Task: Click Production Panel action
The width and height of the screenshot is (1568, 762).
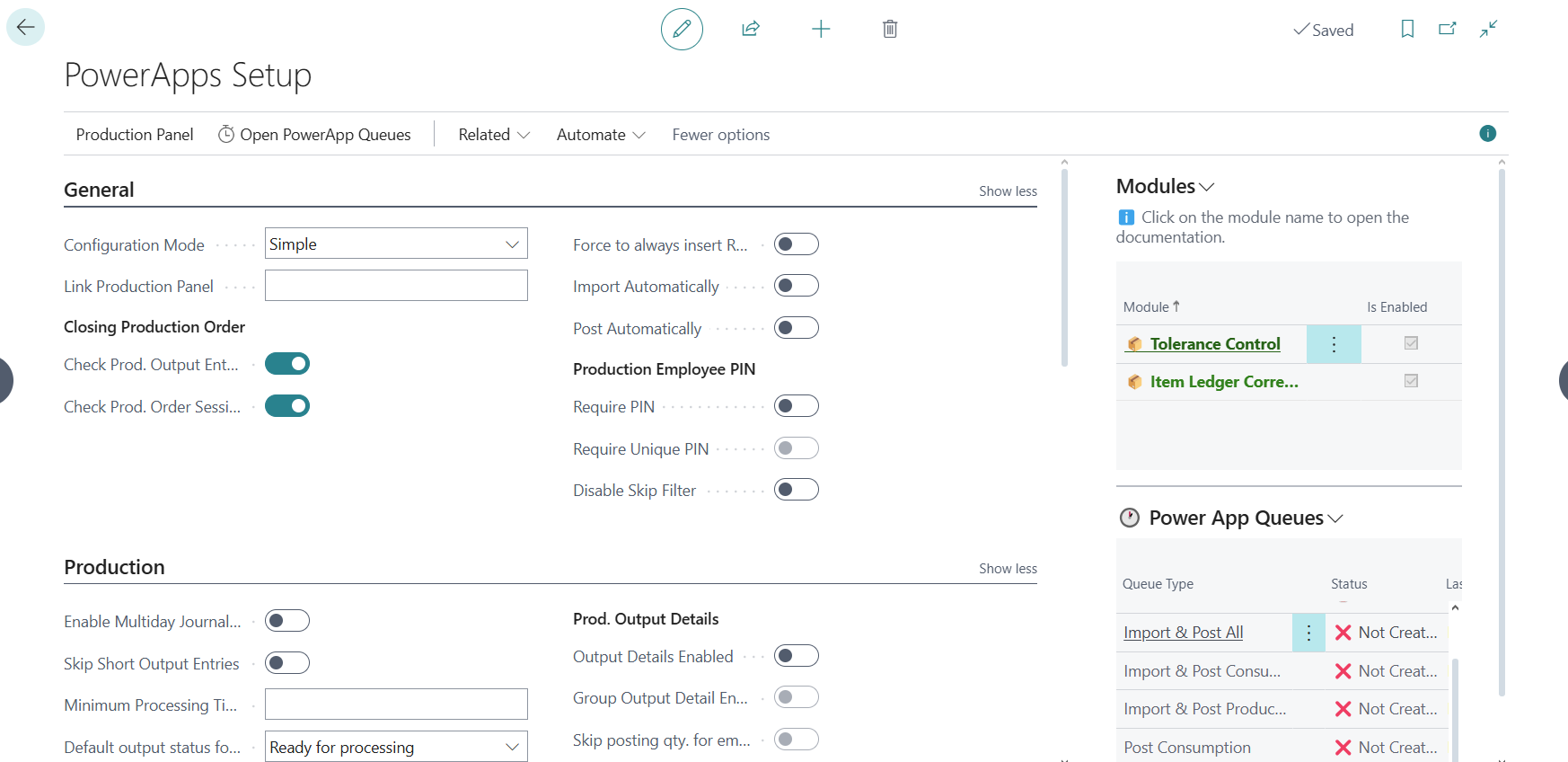Action: pyautogui.click(x=135, y=134)
